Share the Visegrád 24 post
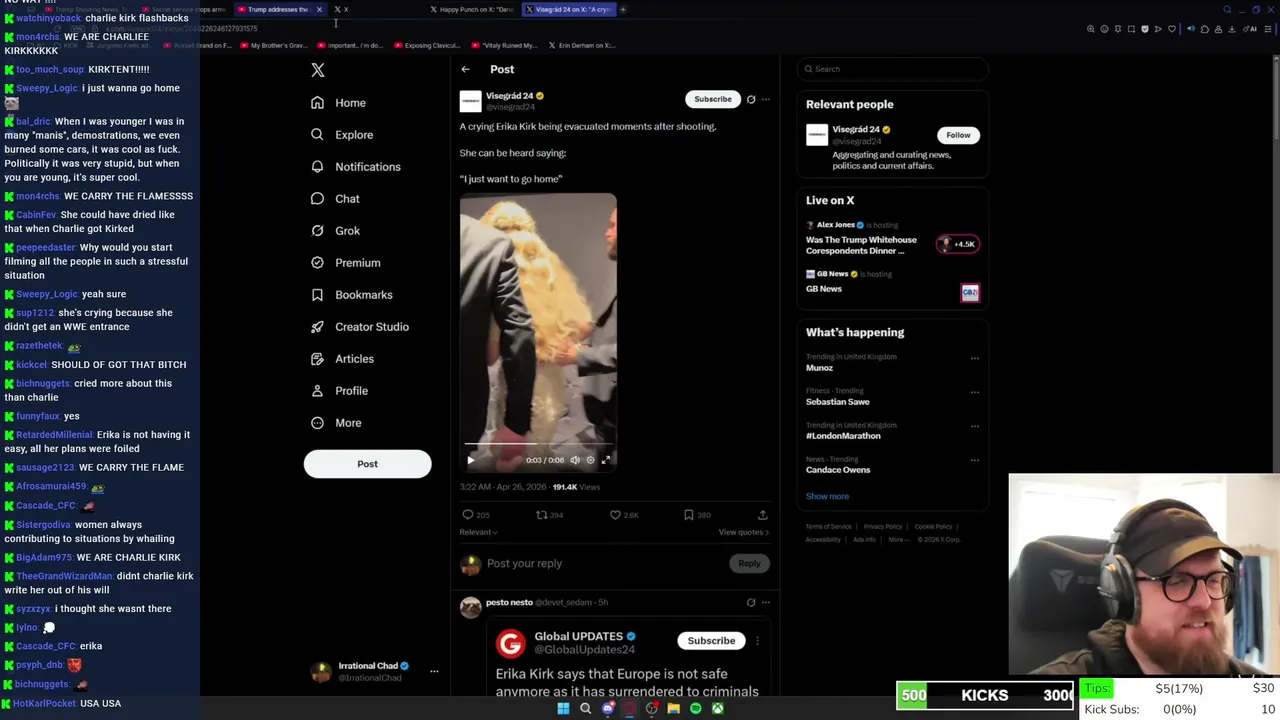 coord(763,515)
